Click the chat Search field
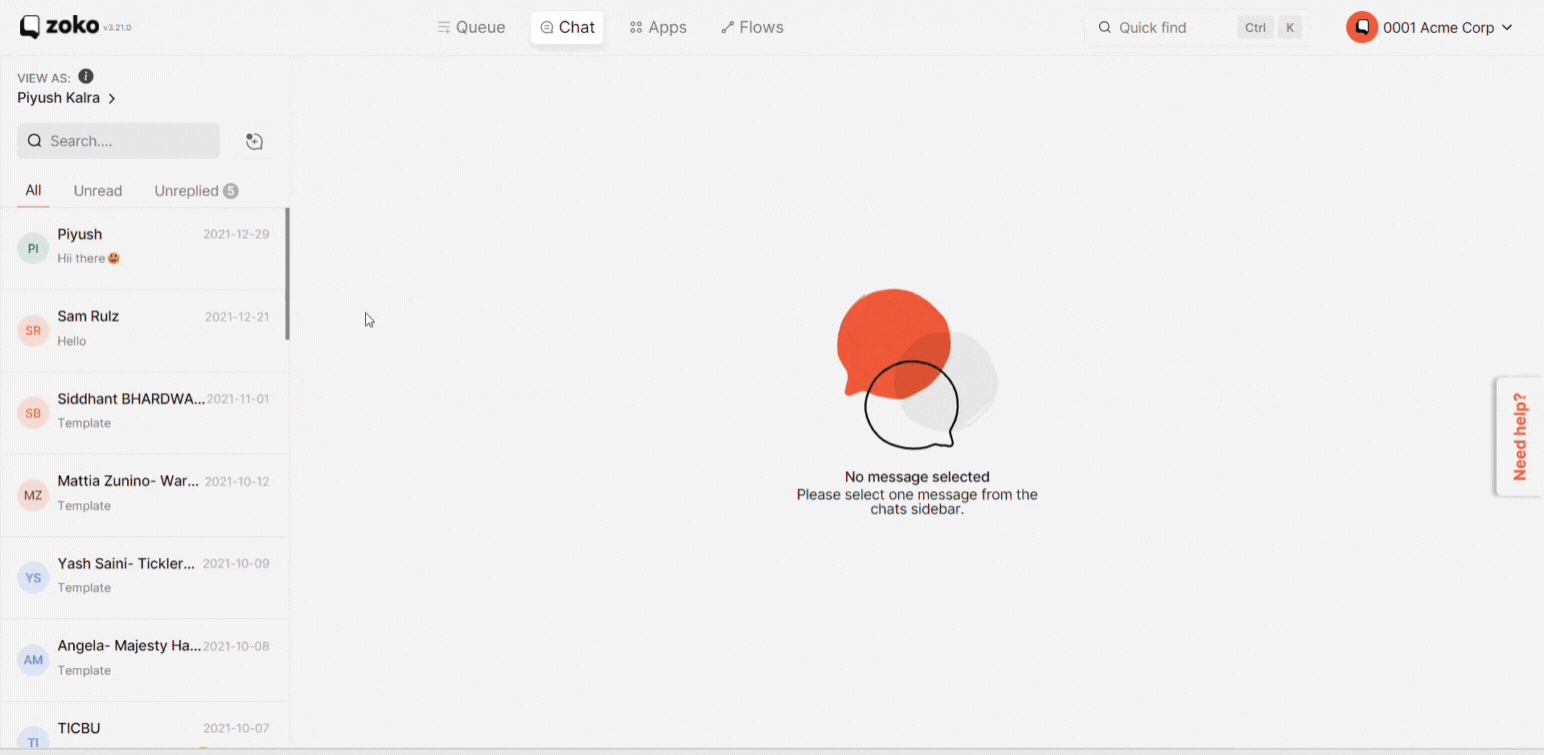The width and height of the screenshot is (1544, 755). pos(118,141)
